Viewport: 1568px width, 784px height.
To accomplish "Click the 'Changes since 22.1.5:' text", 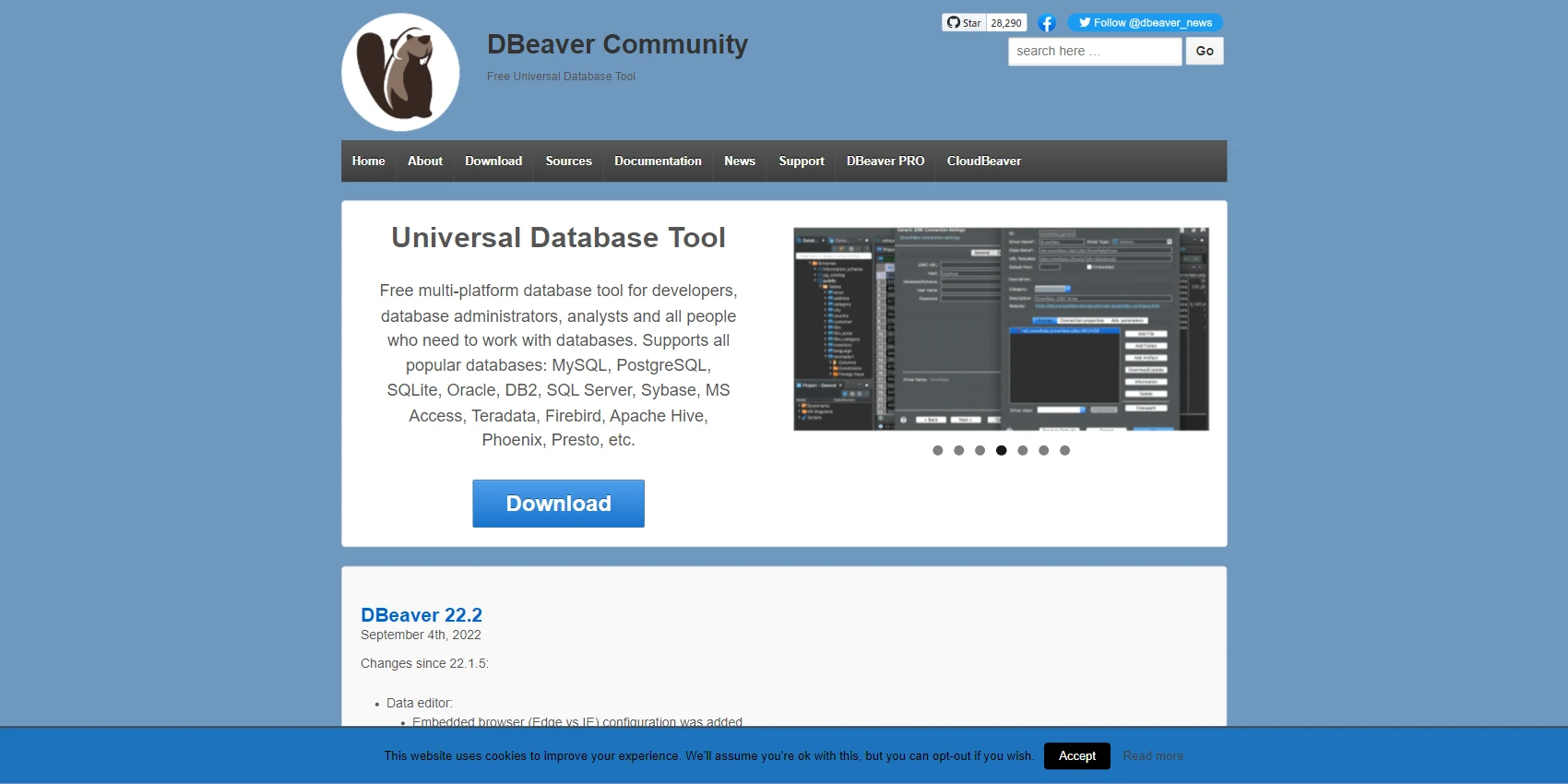I will (x=424, y=664).
